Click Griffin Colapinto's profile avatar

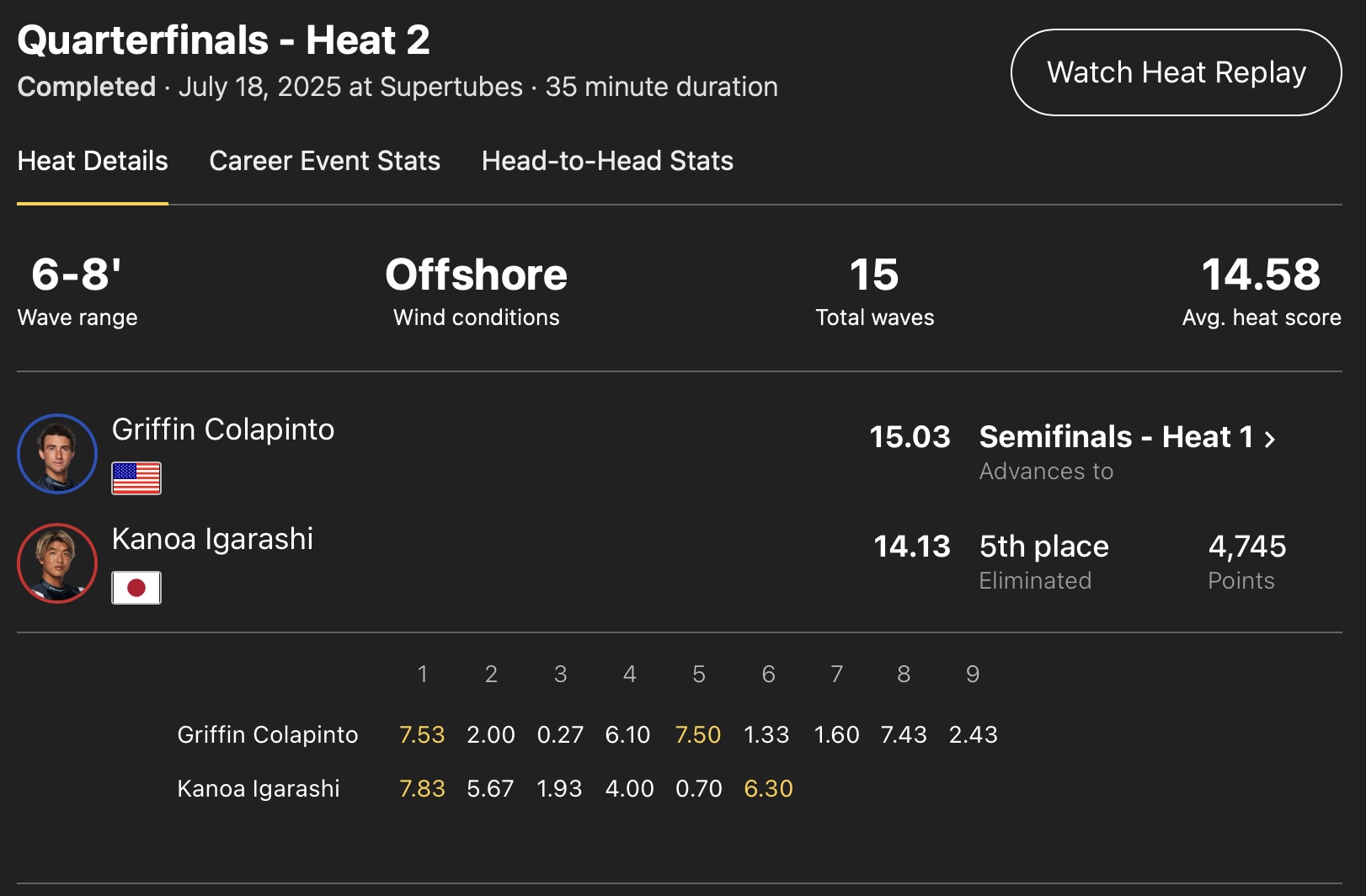[x=57, y=454]
